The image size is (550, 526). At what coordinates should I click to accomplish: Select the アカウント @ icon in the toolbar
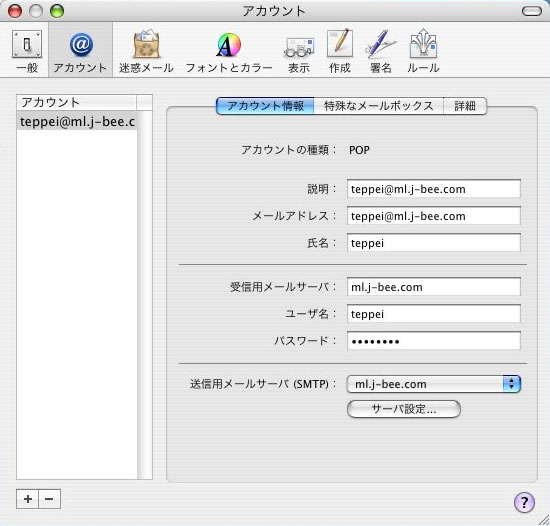click(80, 51)
